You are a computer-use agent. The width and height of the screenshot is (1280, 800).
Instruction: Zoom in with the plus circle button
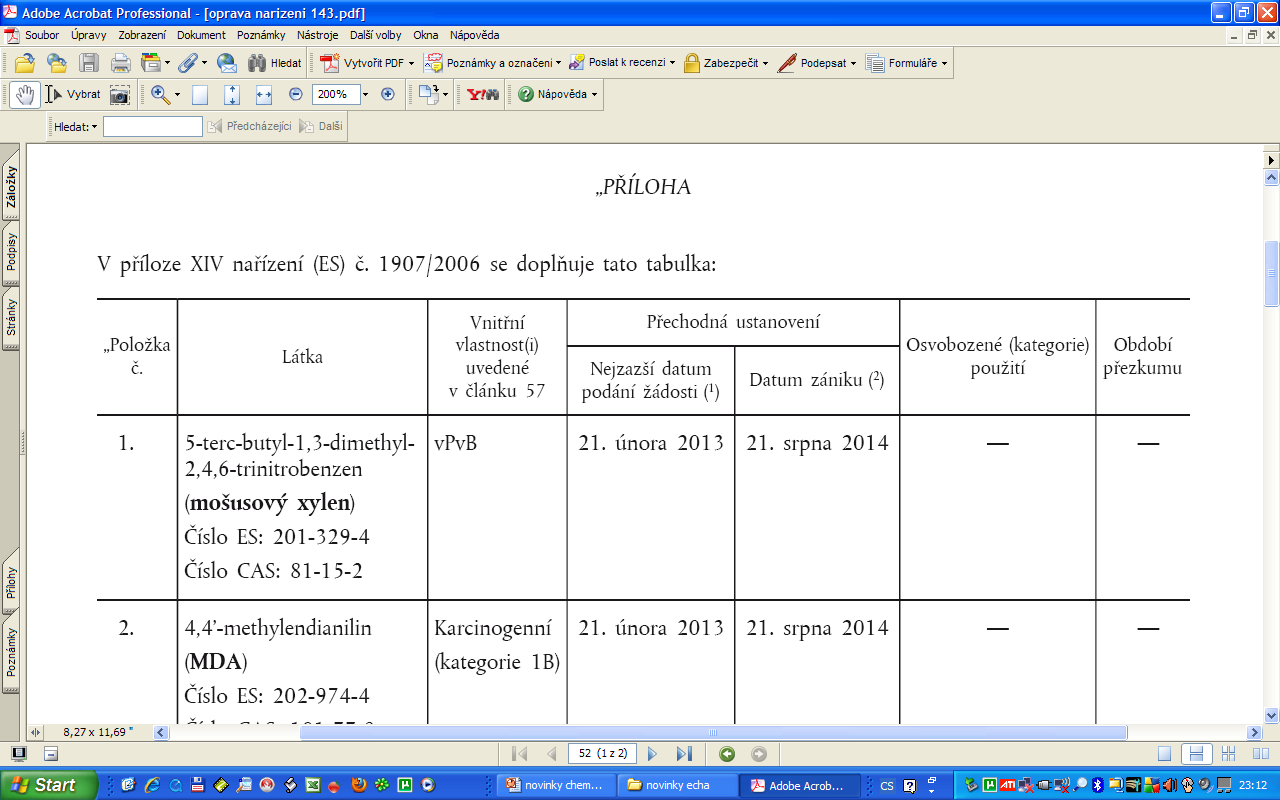click(x=388, y=94)
